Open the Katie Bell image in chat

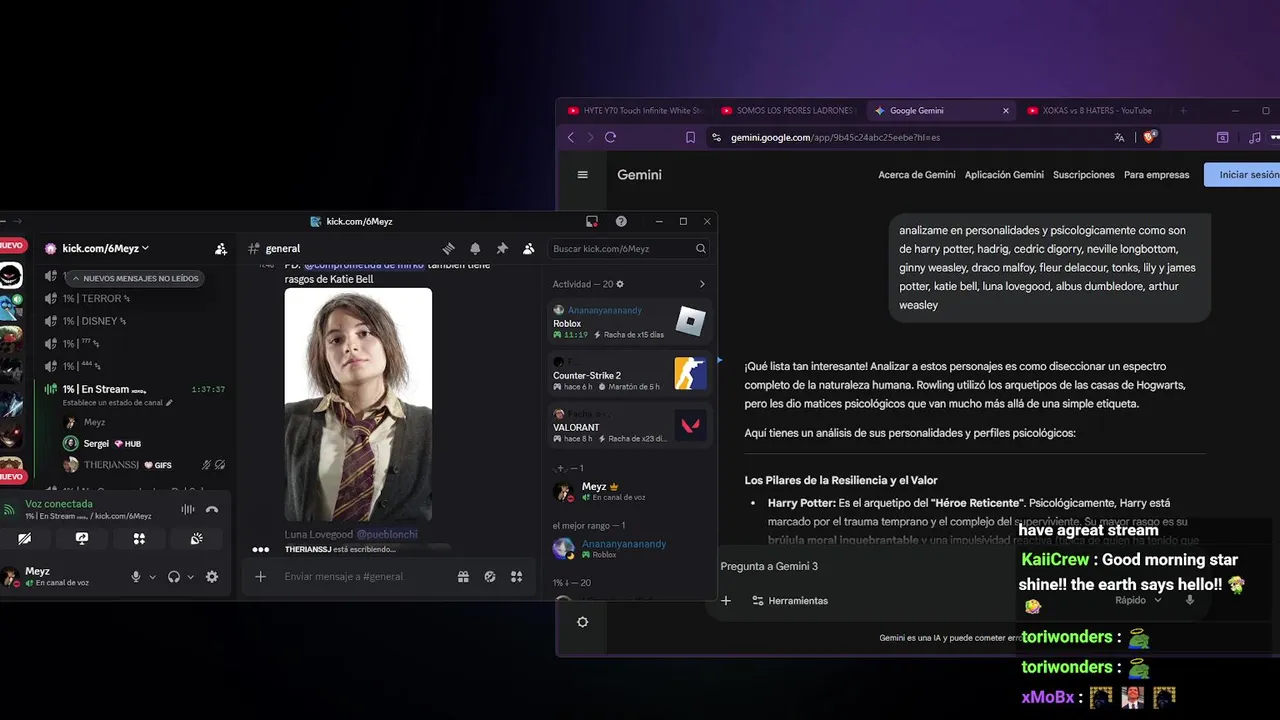click(358, 404)
